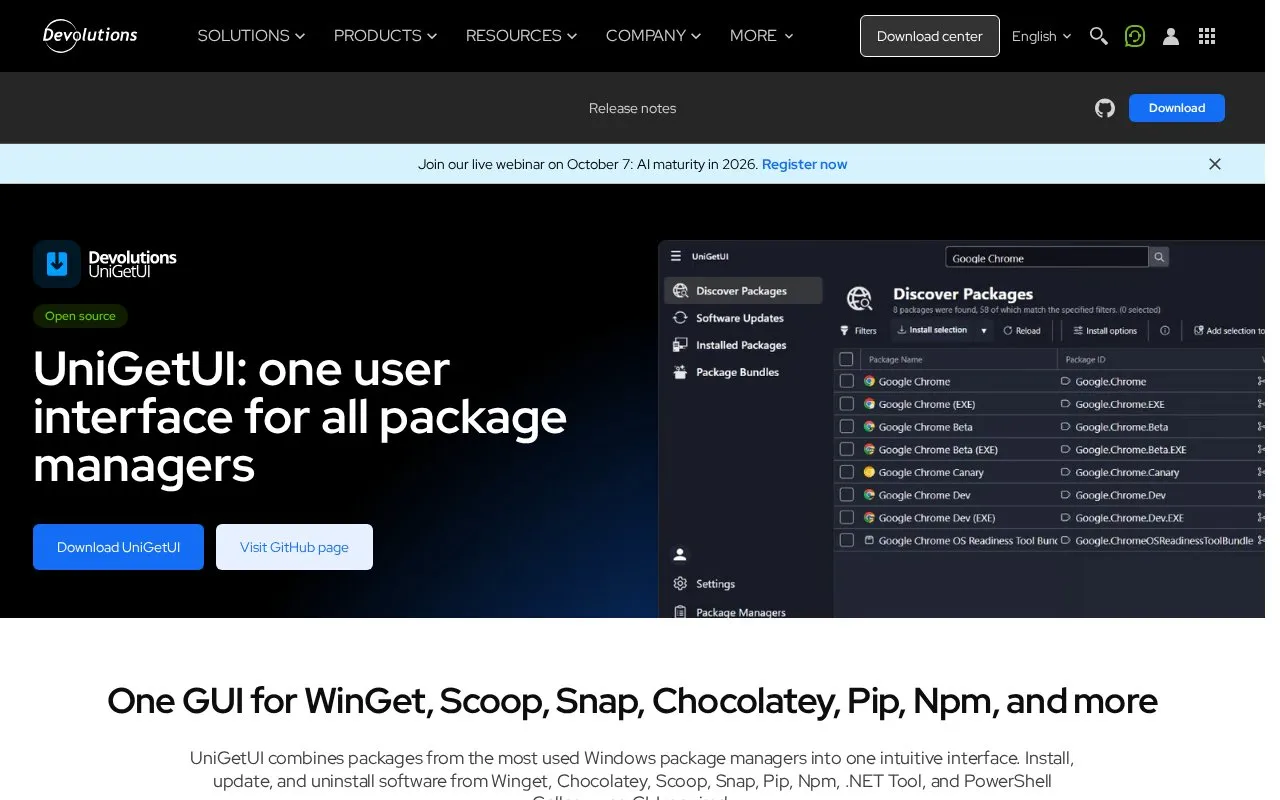Screen dimensions: 1280x800
Task: Click the Visit GitHub page button
Action: coord(294,547)
